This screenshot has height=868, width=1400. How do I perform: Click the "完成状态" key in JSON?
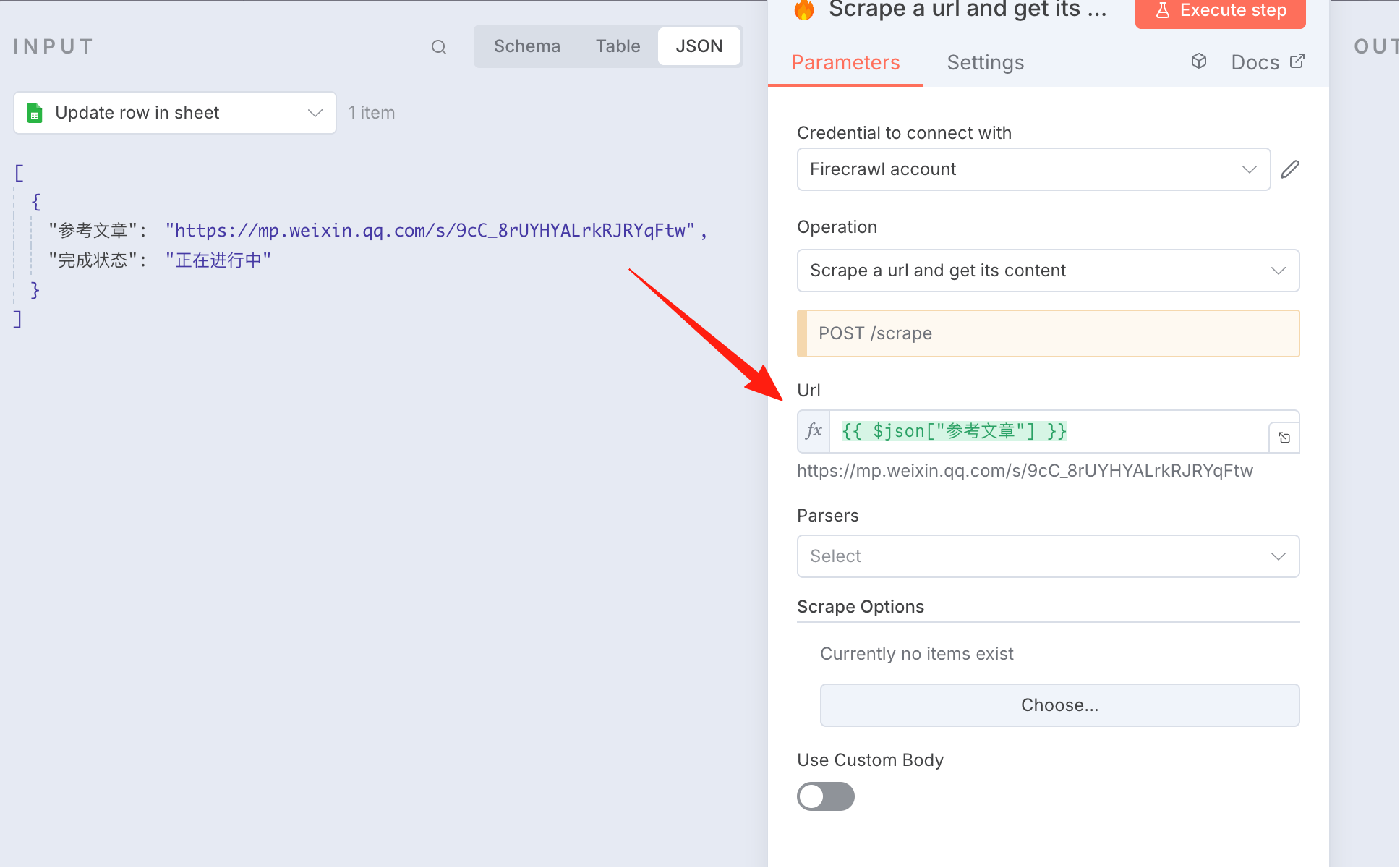(93, 260)
